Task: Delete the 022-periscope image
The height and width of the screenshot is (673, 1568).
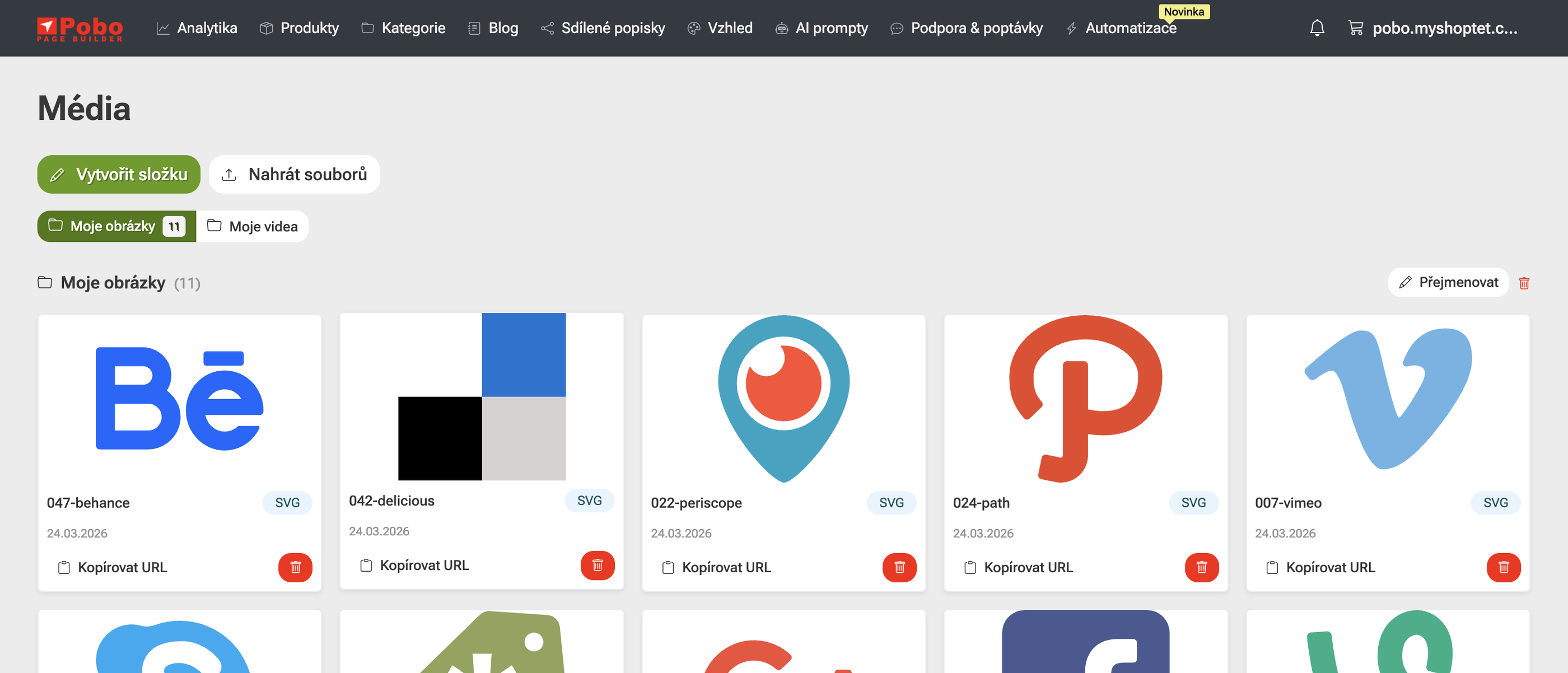Action: click(x=899, y=568)
